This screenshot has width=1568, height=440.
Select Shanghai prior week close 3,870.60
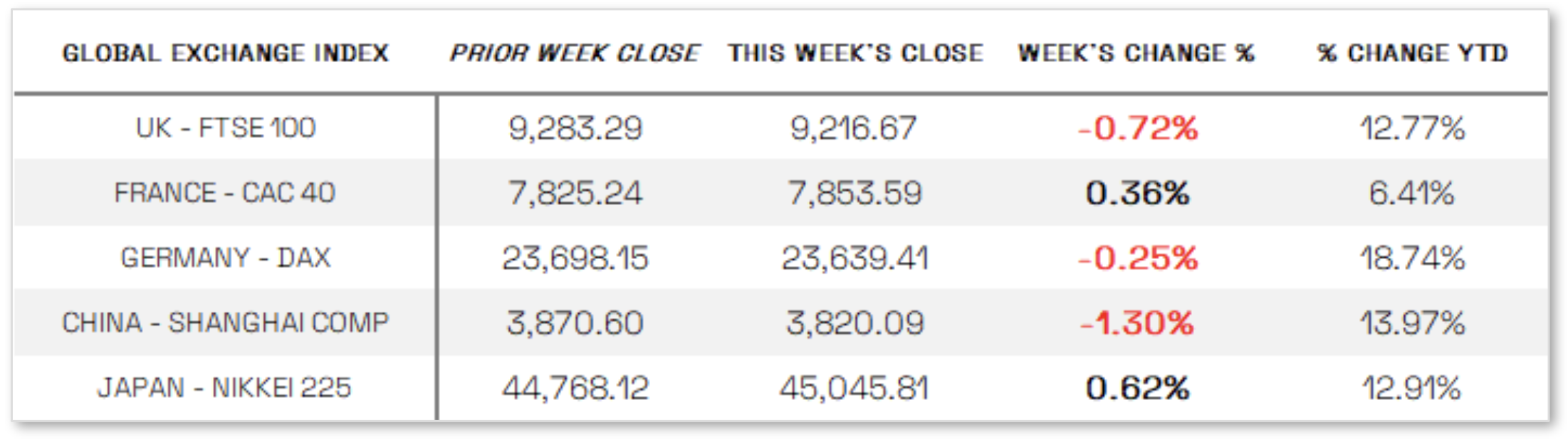point(575,323)
